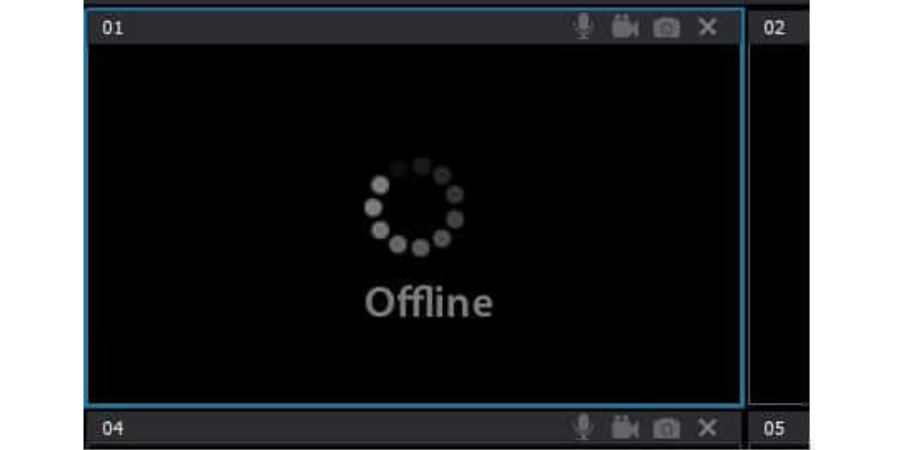
Task: Select the 02 channel number label
Action: (774, 28)
